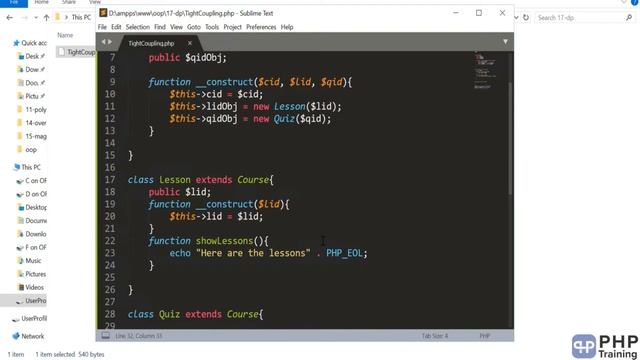Open recent locations dropdown in Explorer

click(x=36, y=18)
